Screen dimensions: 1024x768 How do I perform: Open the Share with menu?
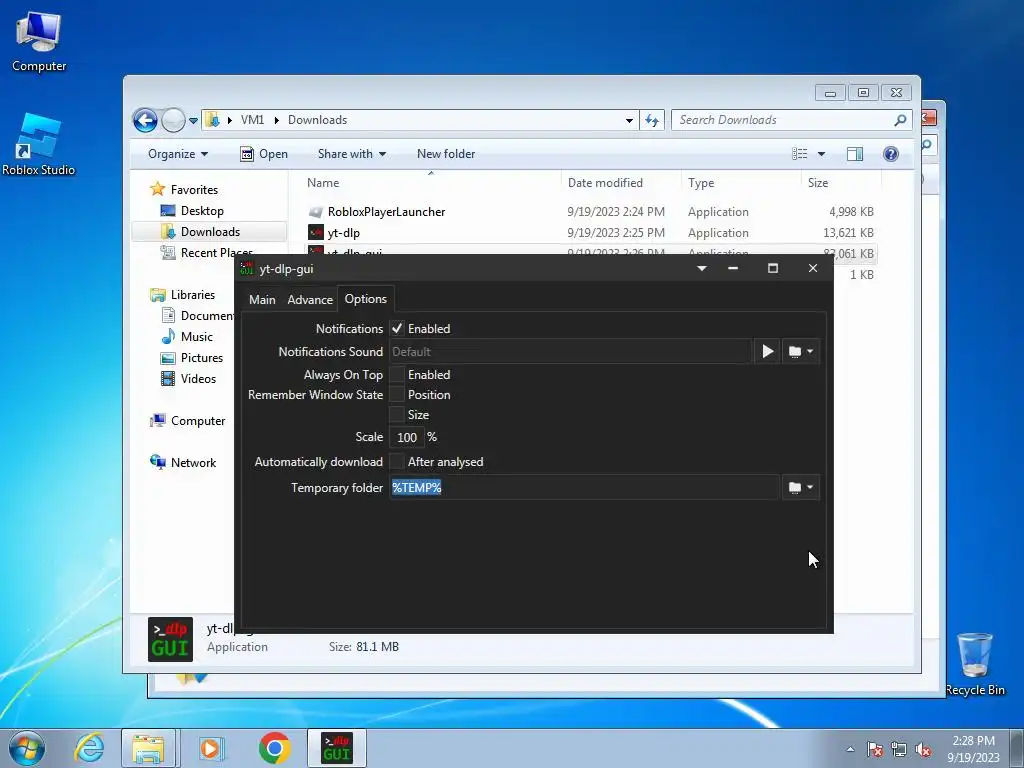tap(351, 154)
